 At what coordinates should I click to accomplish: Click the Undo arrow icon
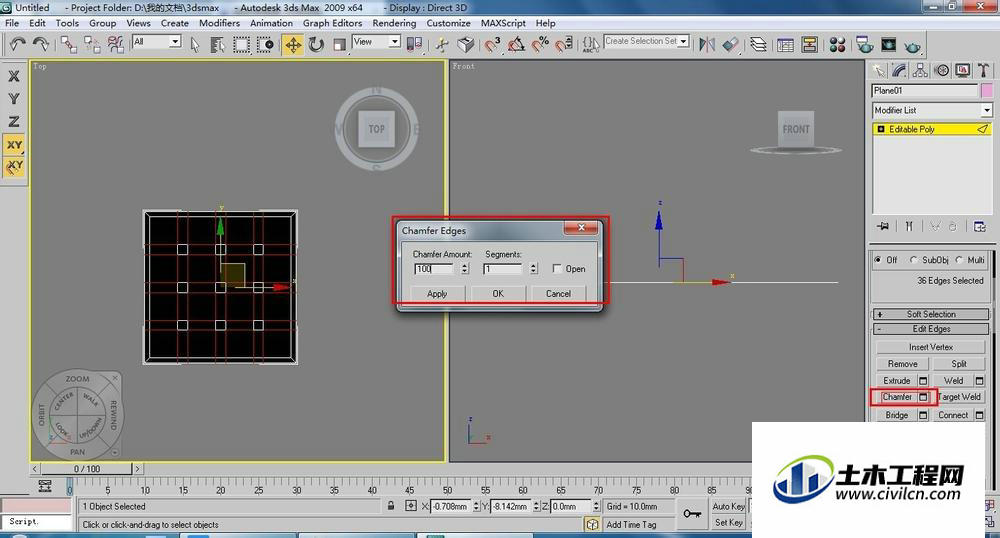tap(17, 44)
